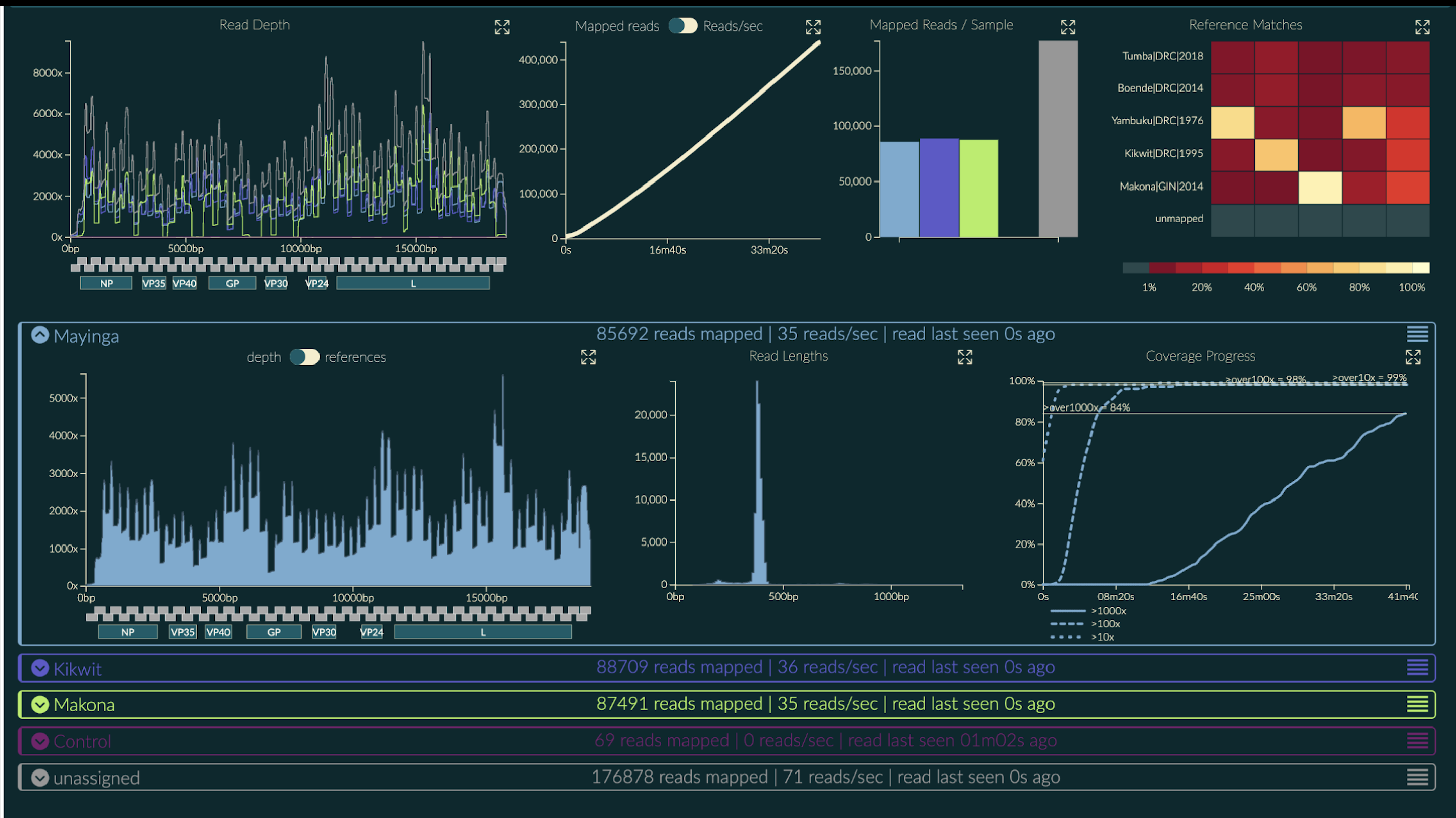Expand the Read Depth chart fullscreen
The width and height of the screenshot is (1456, 818).
(502, 27)
